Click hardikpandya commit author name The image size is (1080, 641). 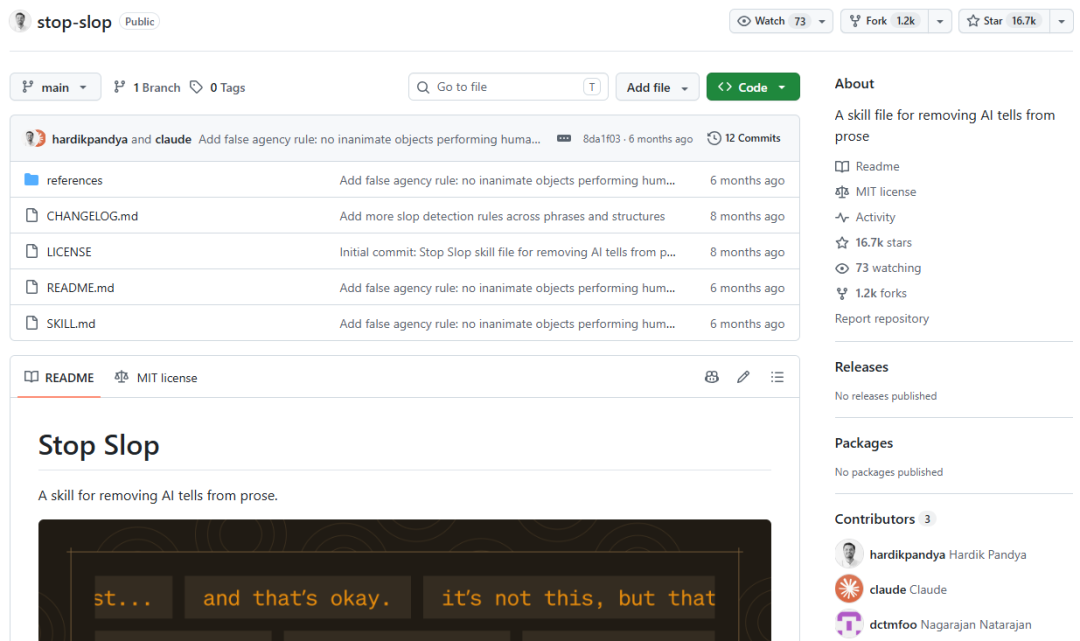tap(90, 139)
